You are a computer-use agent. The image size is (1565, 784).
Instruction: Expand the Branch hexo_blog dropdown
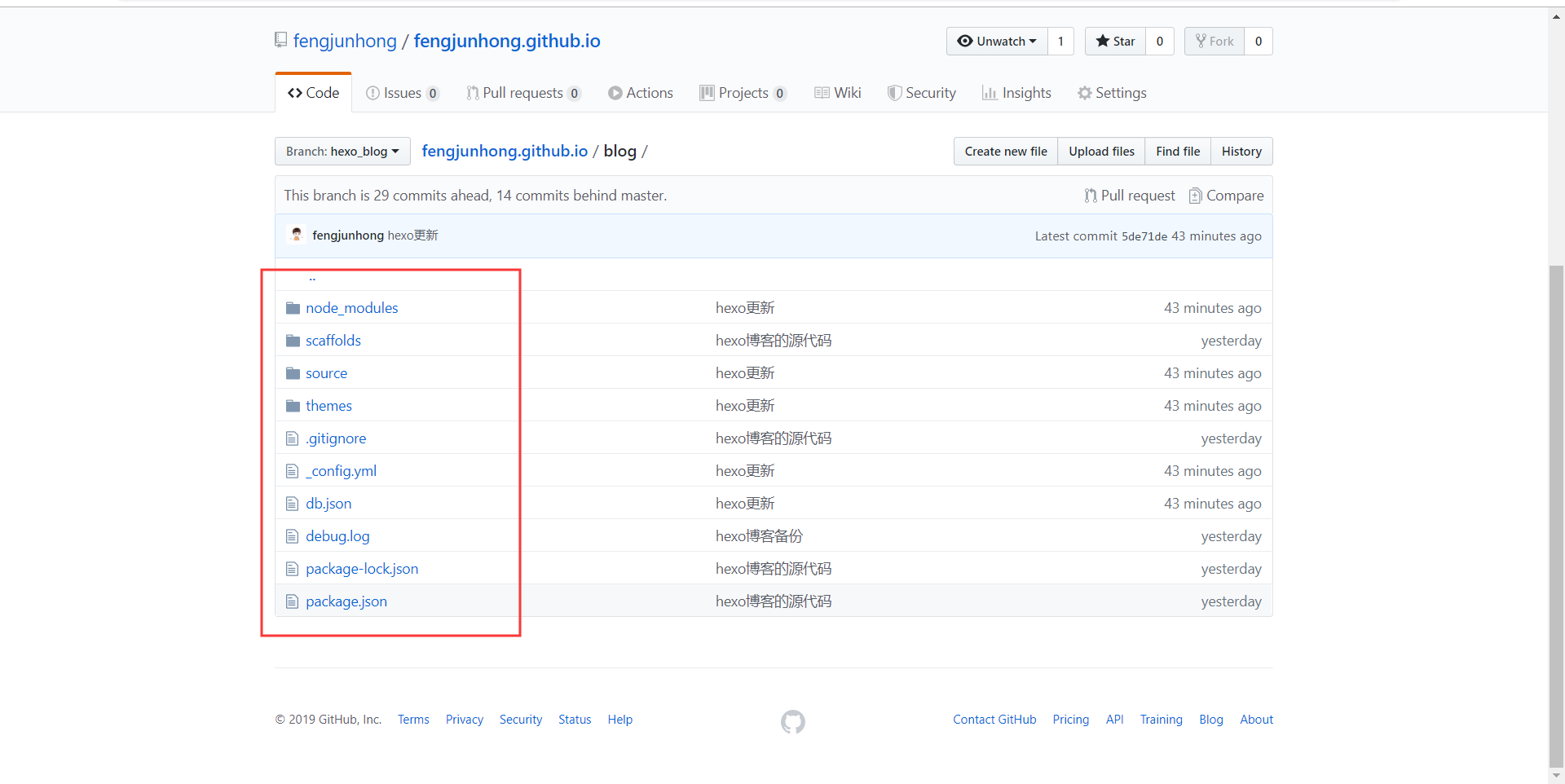[x=342, y=152]
